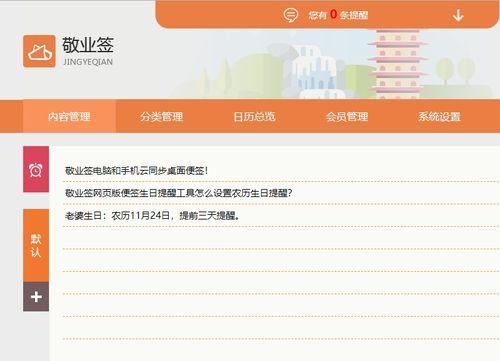This screenshot has height=361, width=500.
Task: Expand reminders panel with down arrow
Action: [458, 15]
